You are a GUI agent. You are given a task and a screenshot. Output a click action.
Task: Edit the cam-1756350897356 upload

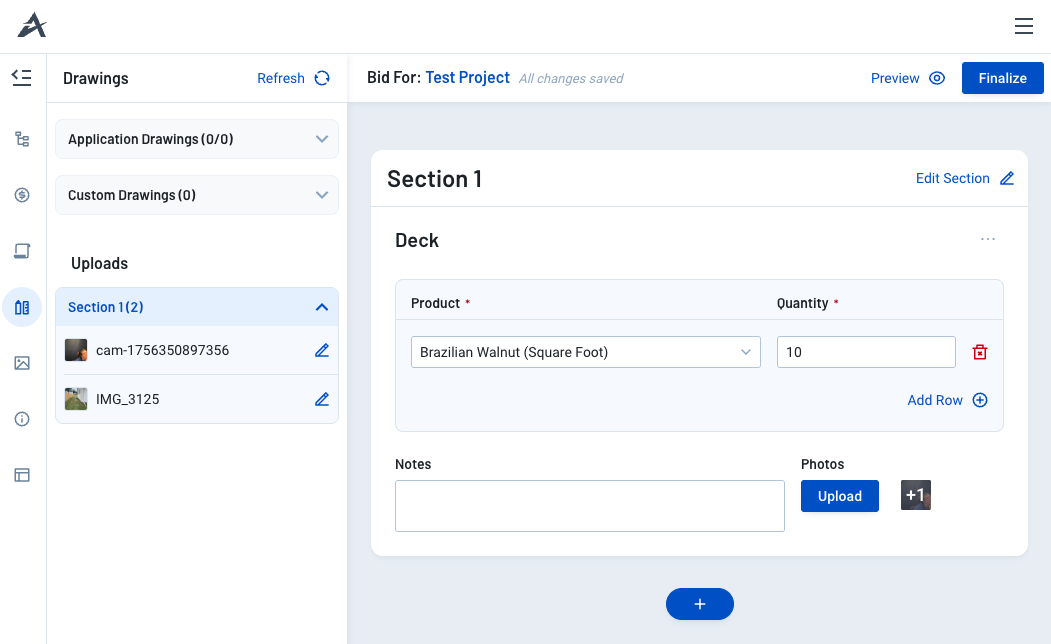(x=322, y=350)
